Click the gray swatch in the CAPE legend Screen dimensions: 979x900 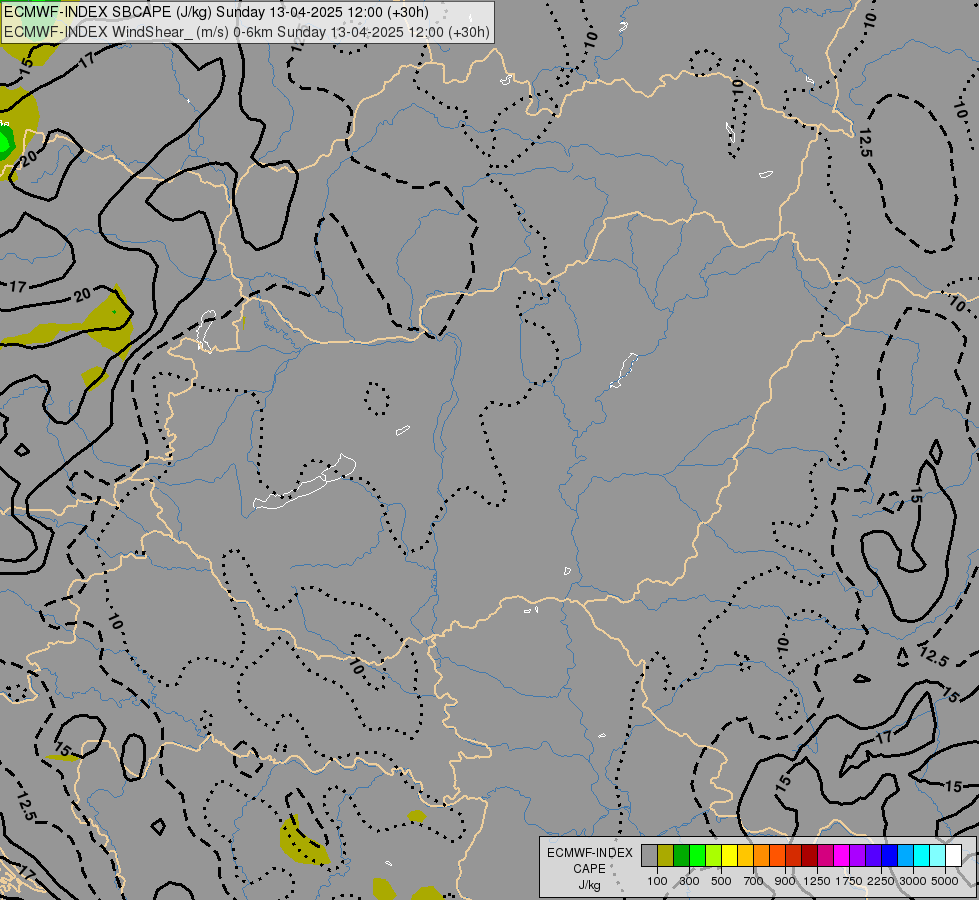[x=649, y=855]
